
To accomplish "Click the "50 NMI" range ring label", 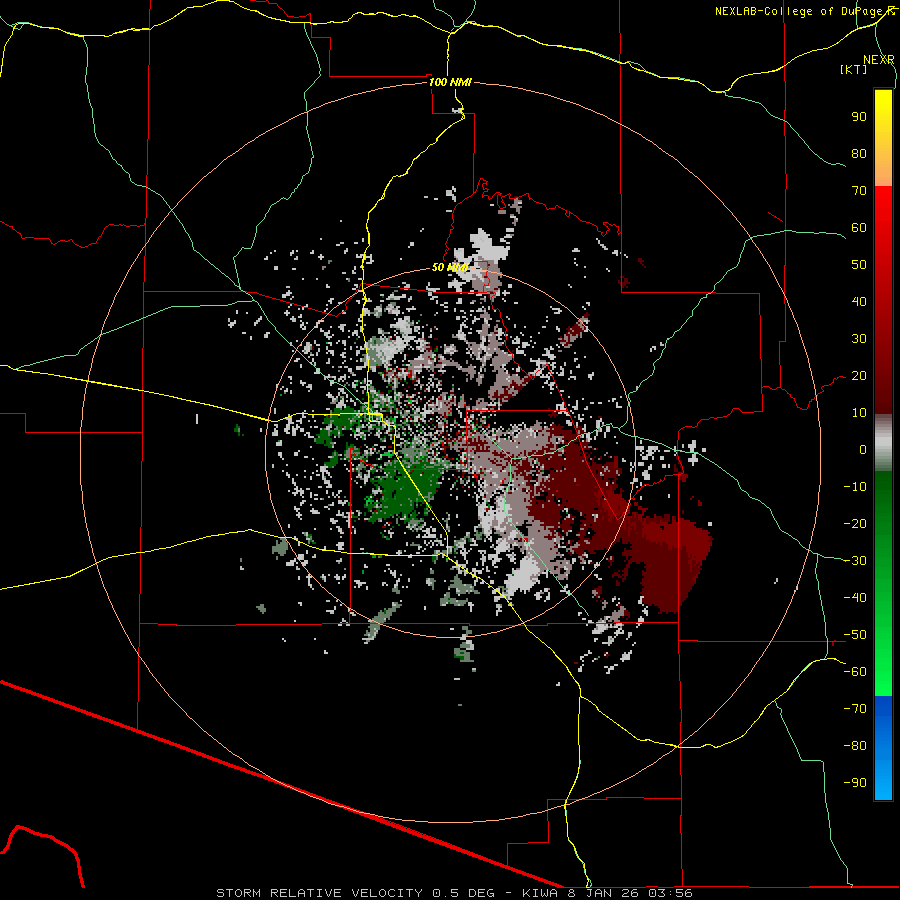I will pos(450,267).
